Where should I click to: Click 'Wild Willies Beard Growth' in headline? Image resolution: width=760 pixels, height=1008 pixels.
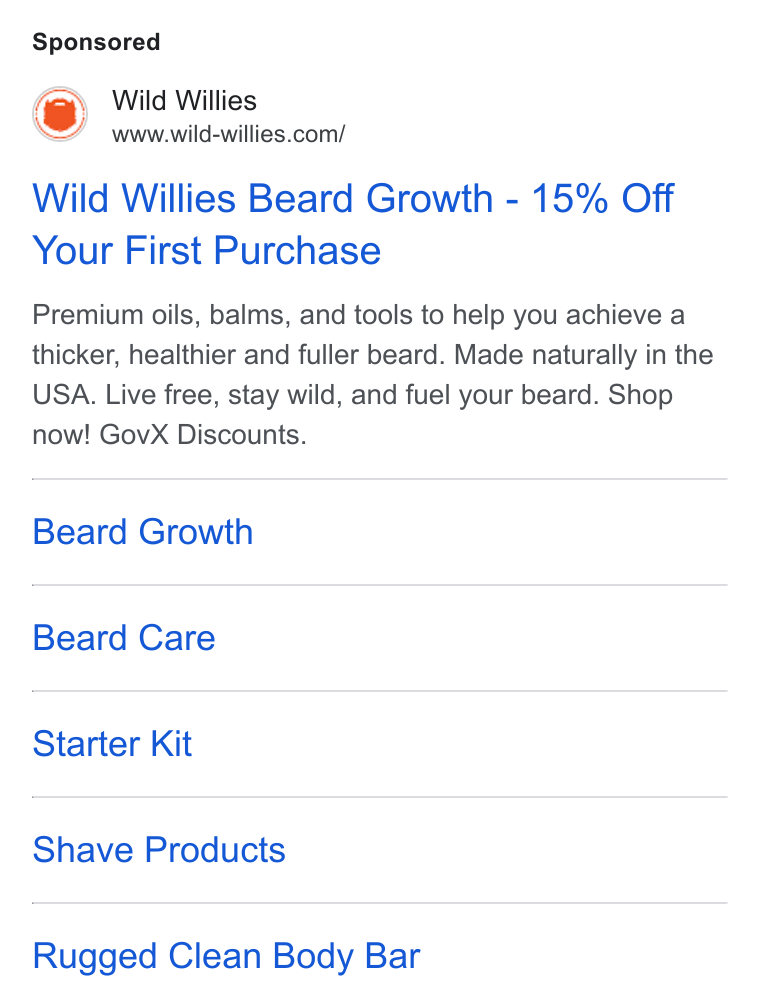263,198
